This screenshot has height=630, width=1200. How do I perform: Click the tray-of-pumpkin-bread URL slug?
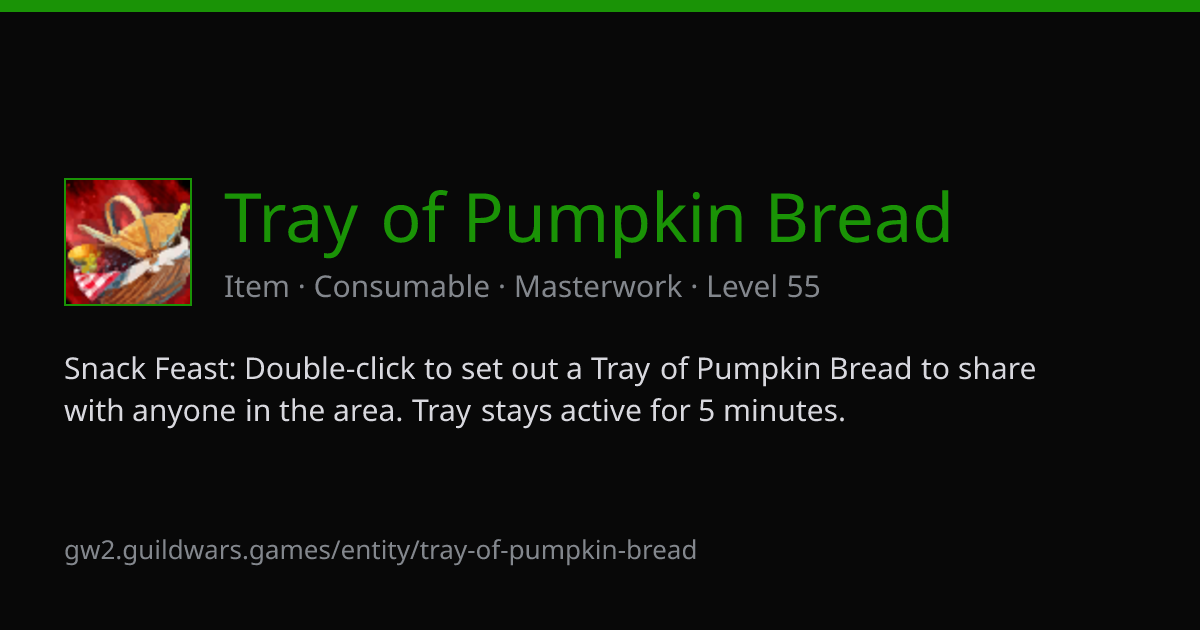557,550
